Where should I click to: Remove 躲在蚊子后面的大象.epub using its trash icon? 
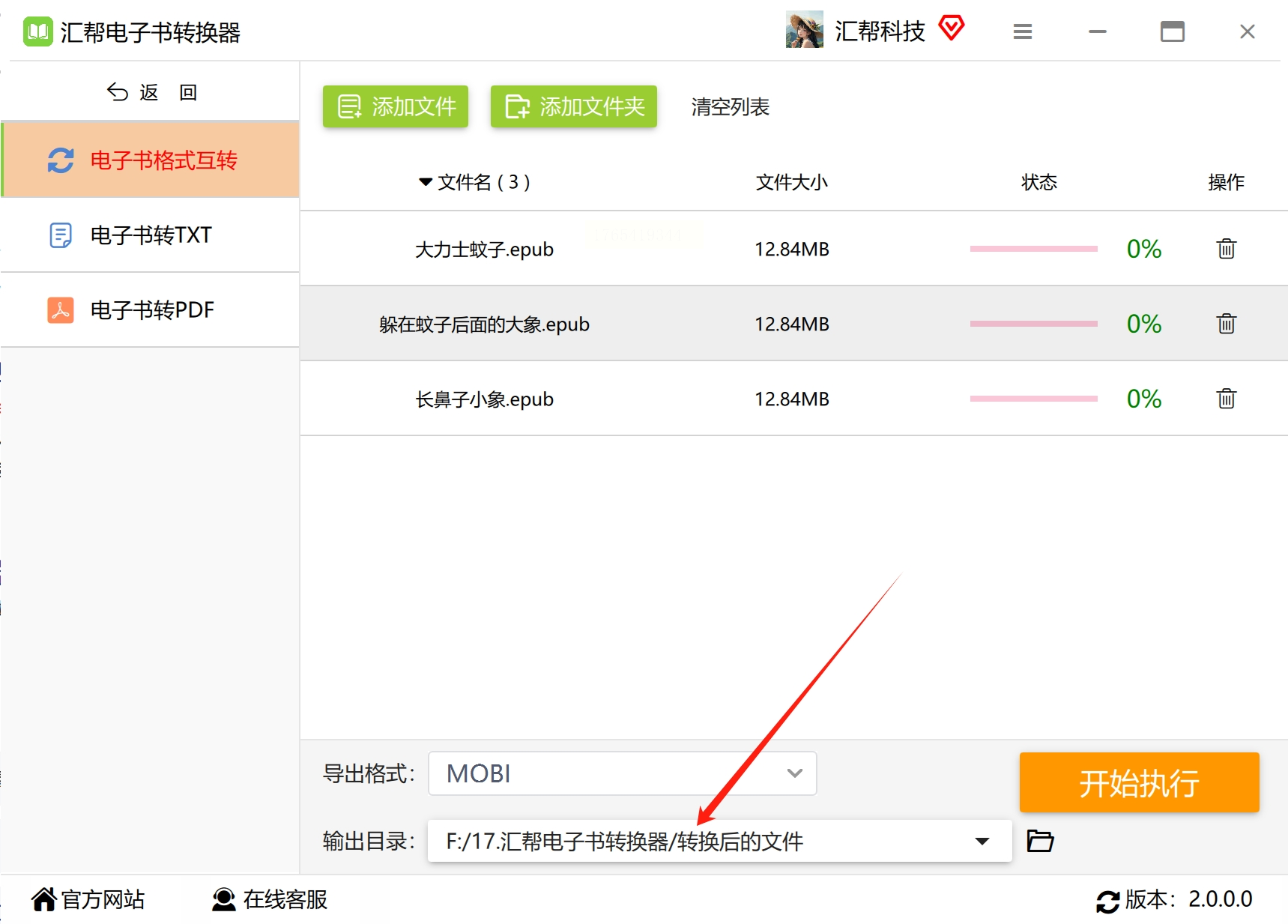1226,324
